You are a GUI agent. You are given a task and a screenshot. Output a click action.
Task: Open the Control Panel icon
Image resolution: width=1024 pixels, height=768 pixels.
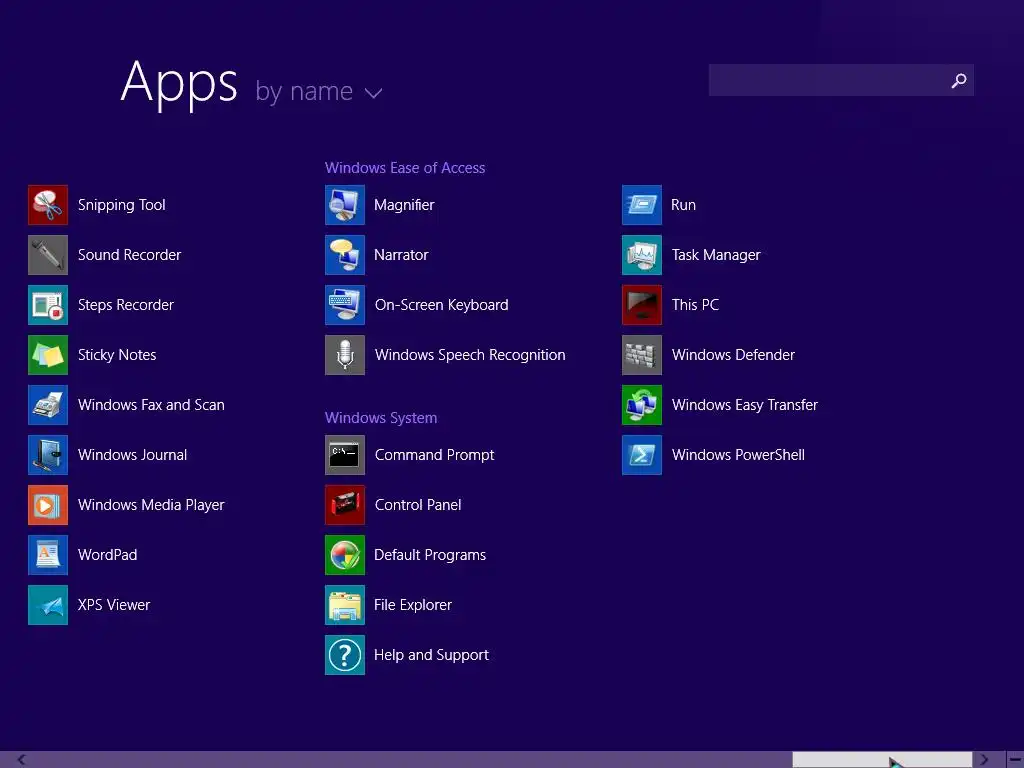pos(345,505)
